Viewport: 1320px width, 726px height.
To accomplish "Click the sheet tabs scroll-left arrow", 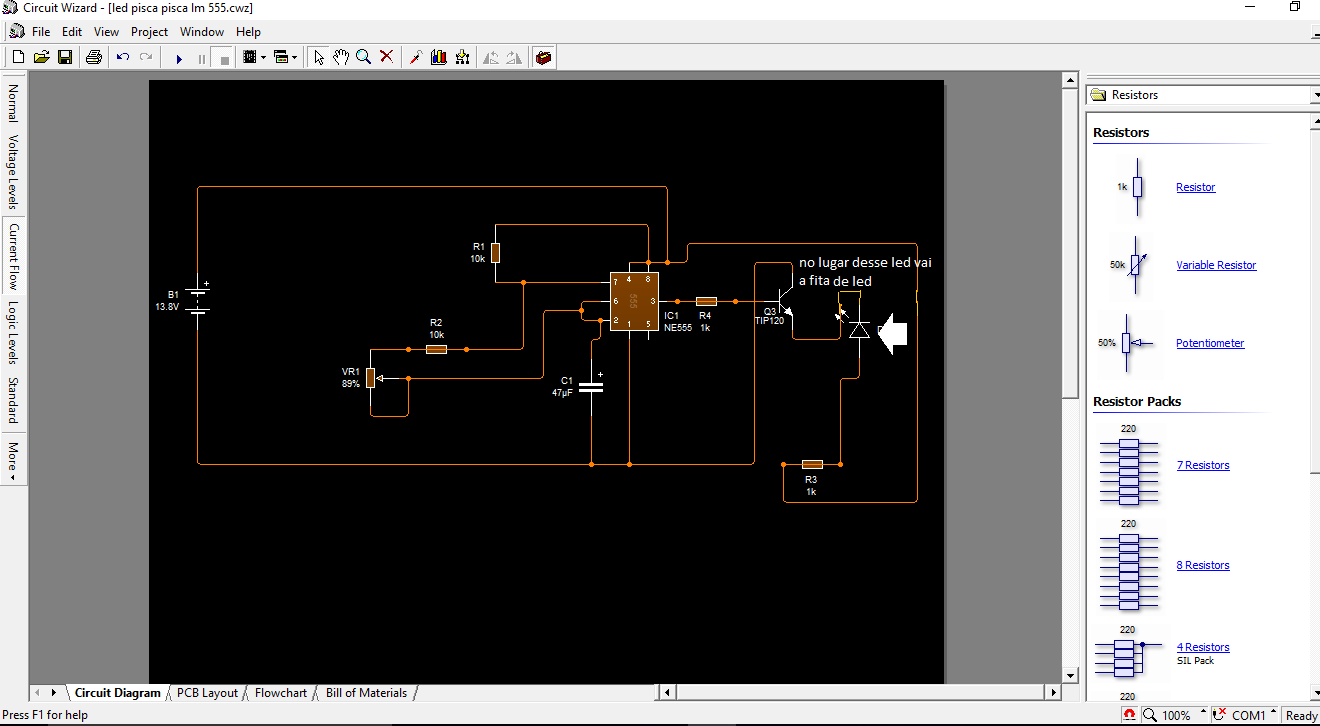I will tap(38, 693).
